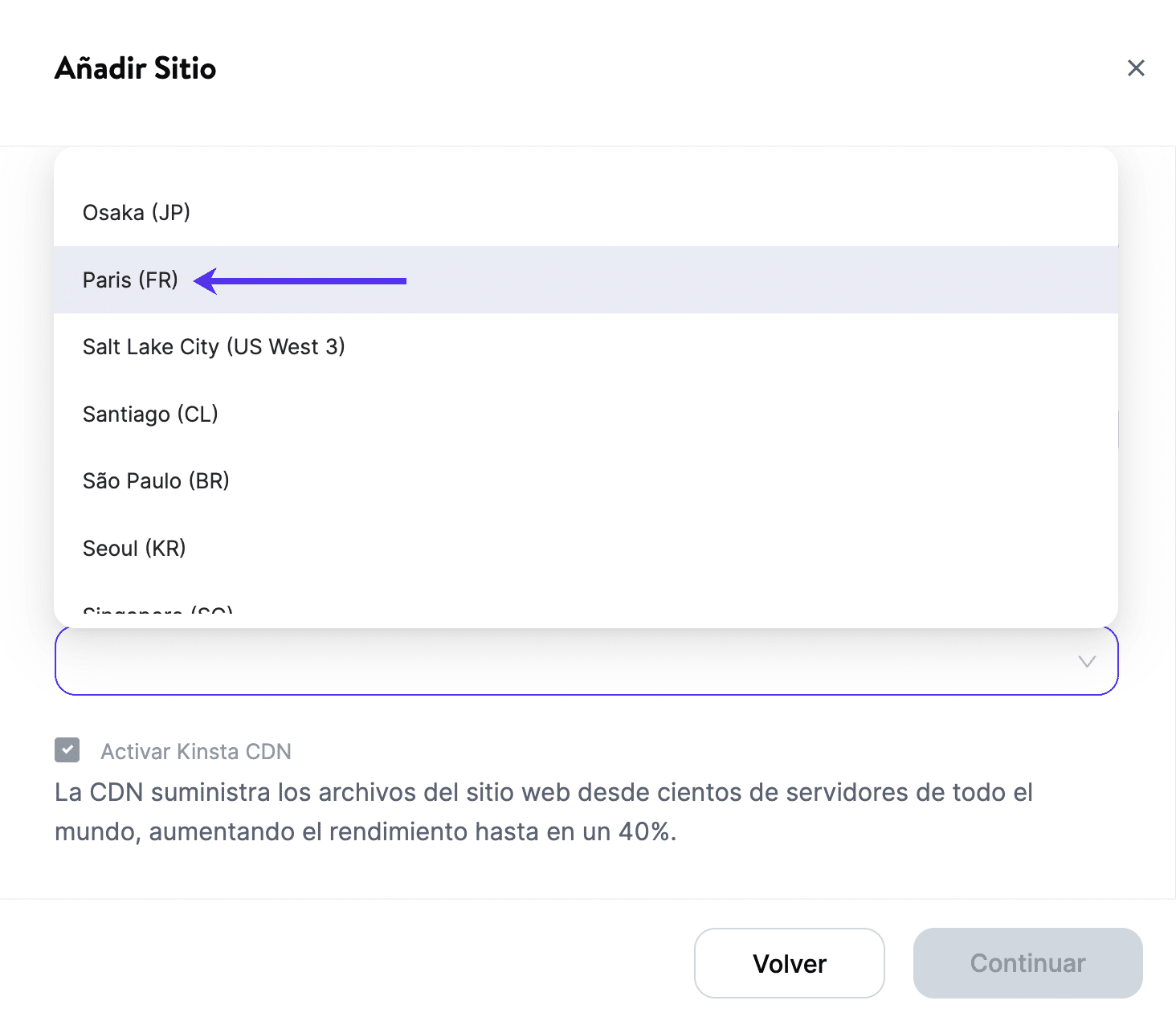Choose Paris (FR) data center option
1176x1025 pixels.
coord(130,280)
